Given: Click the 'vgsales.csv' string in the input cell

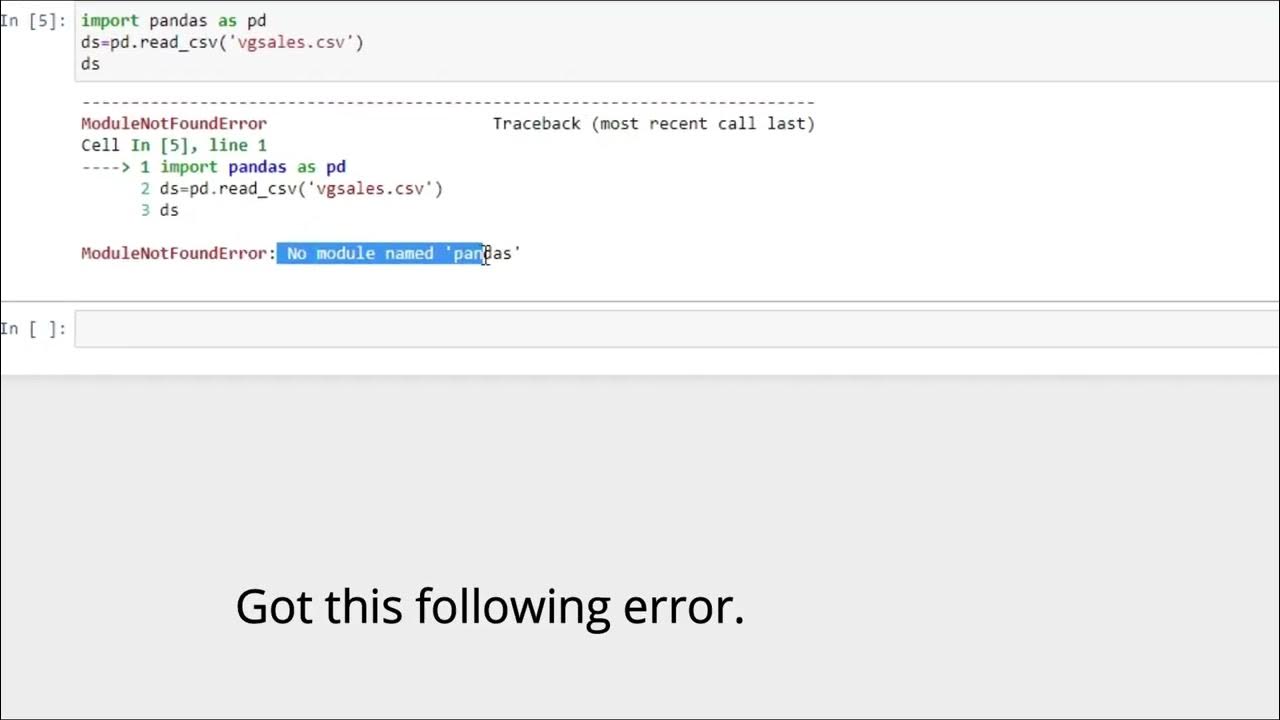Looking at the screenshot, I should coord(291,42).
